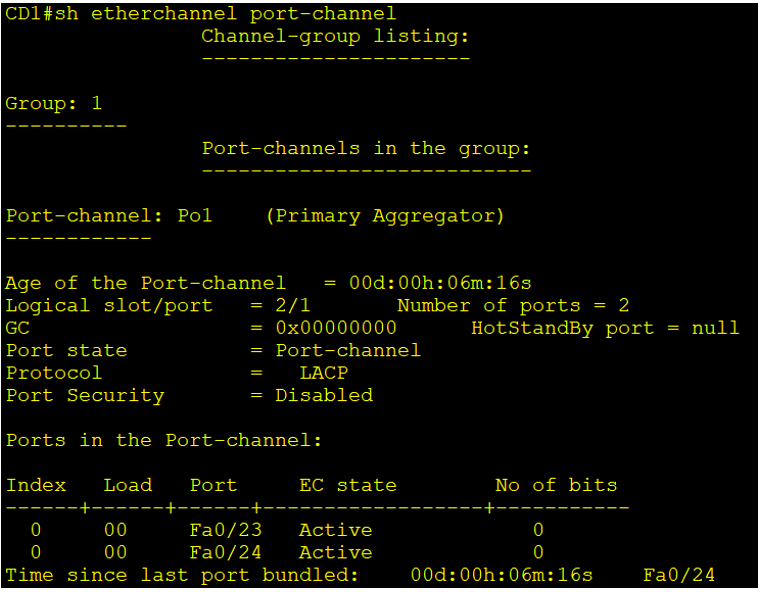Image resolution: width=762 pixels, height=592 pixels.
Task: Click the 'Age of the Port-channel' line
Action: 146,283
